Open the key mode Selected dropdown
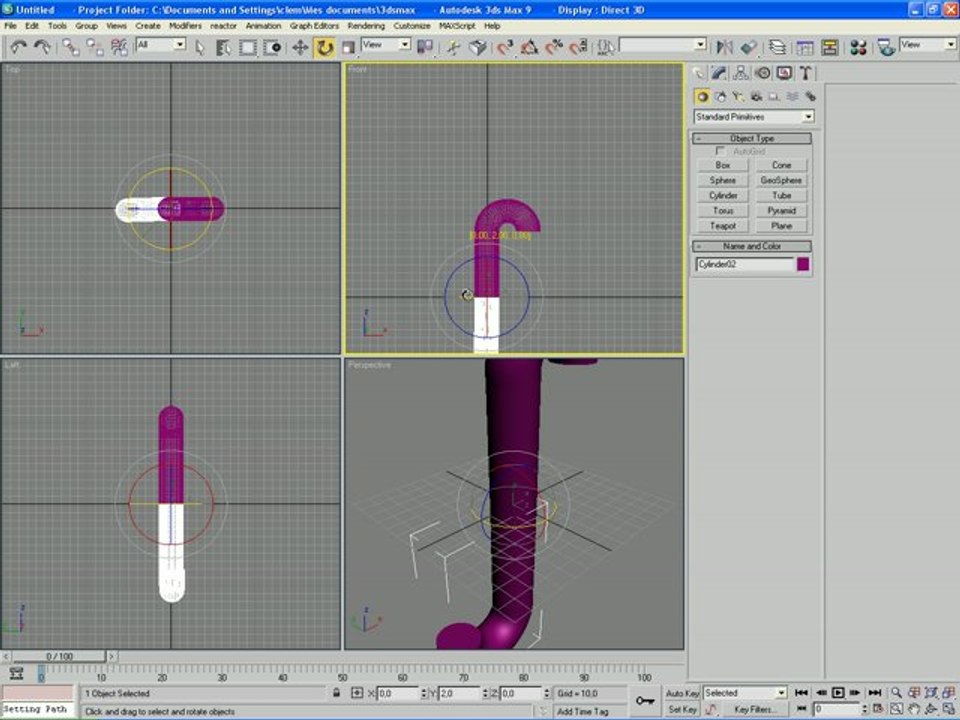The width and height of the screenshot is (960, 720). pos(781,693)
